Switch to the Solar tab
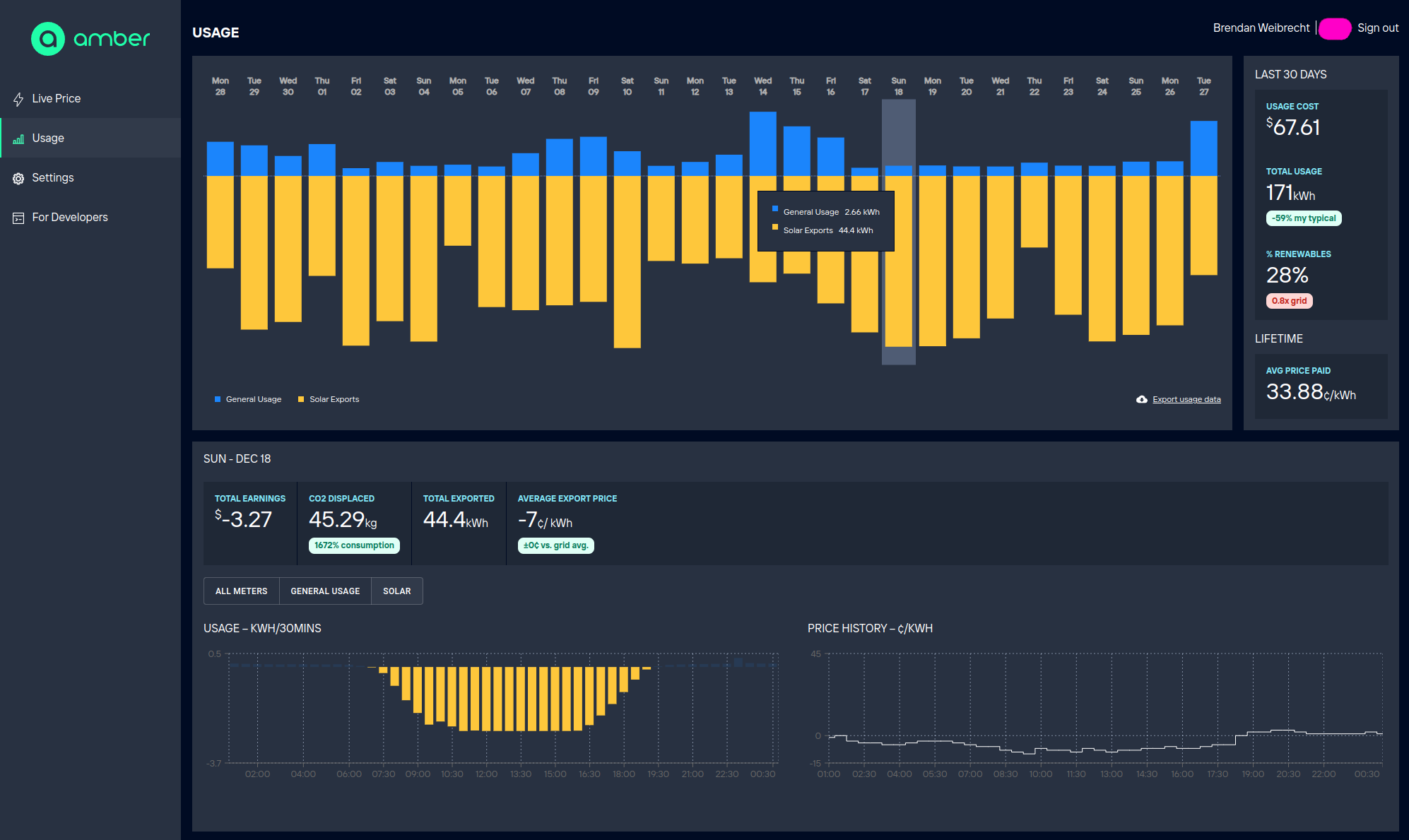The height and width of the screenshot is (840, 1409). point(396,591)
